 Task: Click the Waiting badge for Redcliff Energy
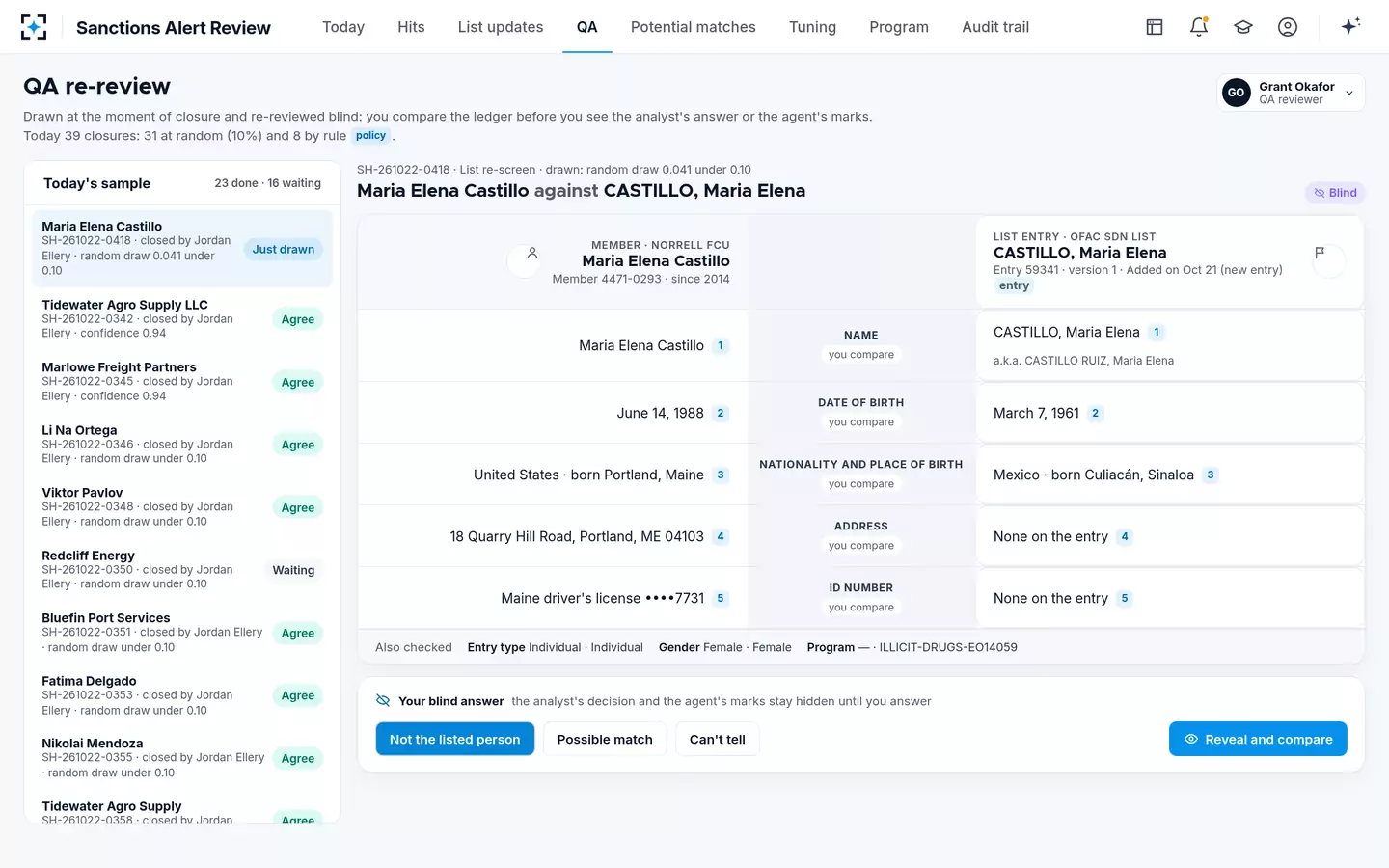293,570
